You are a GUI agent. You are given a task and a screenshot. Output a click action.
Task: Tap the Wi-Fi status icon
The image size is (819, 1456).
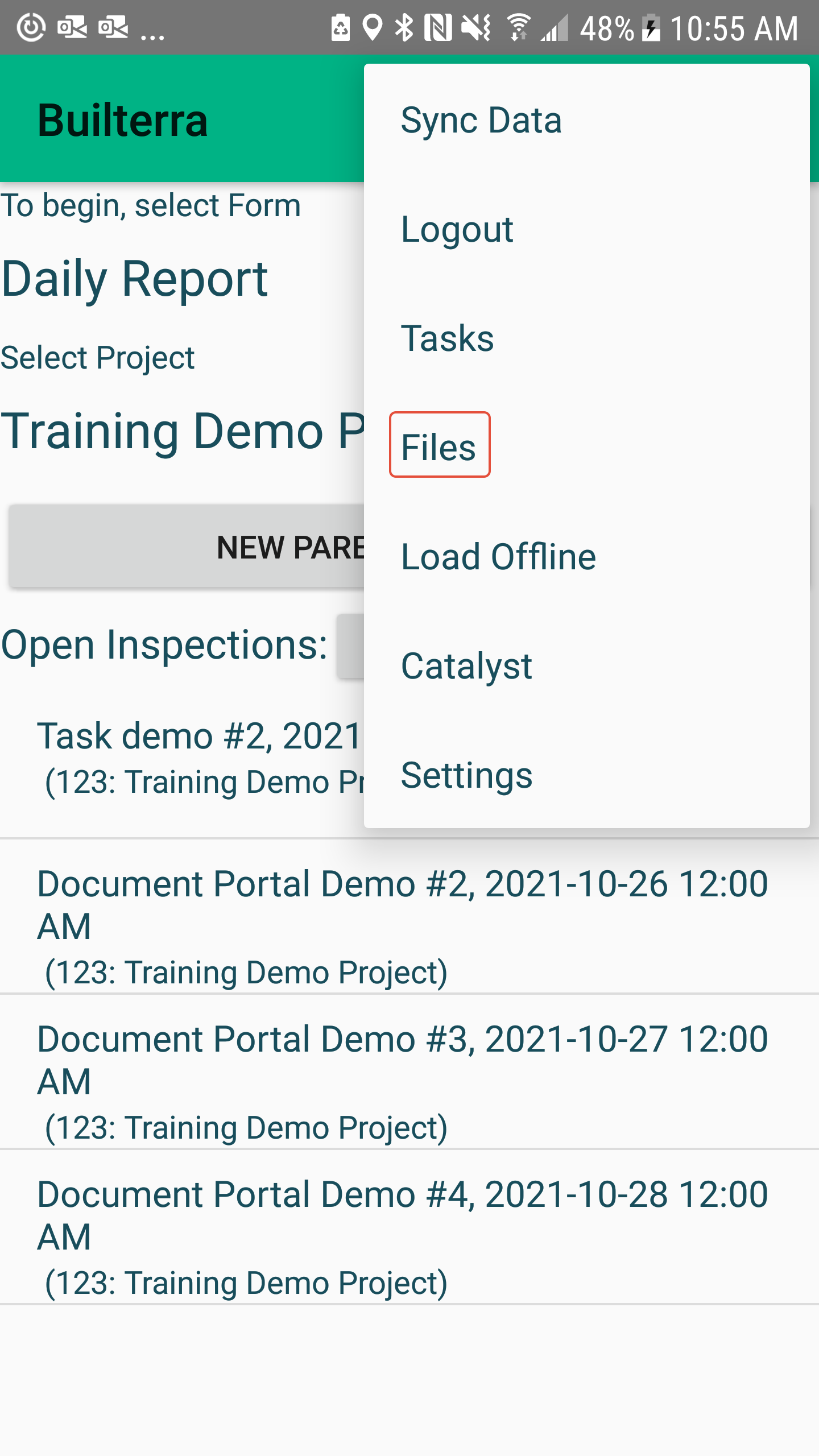coord(519,28)
